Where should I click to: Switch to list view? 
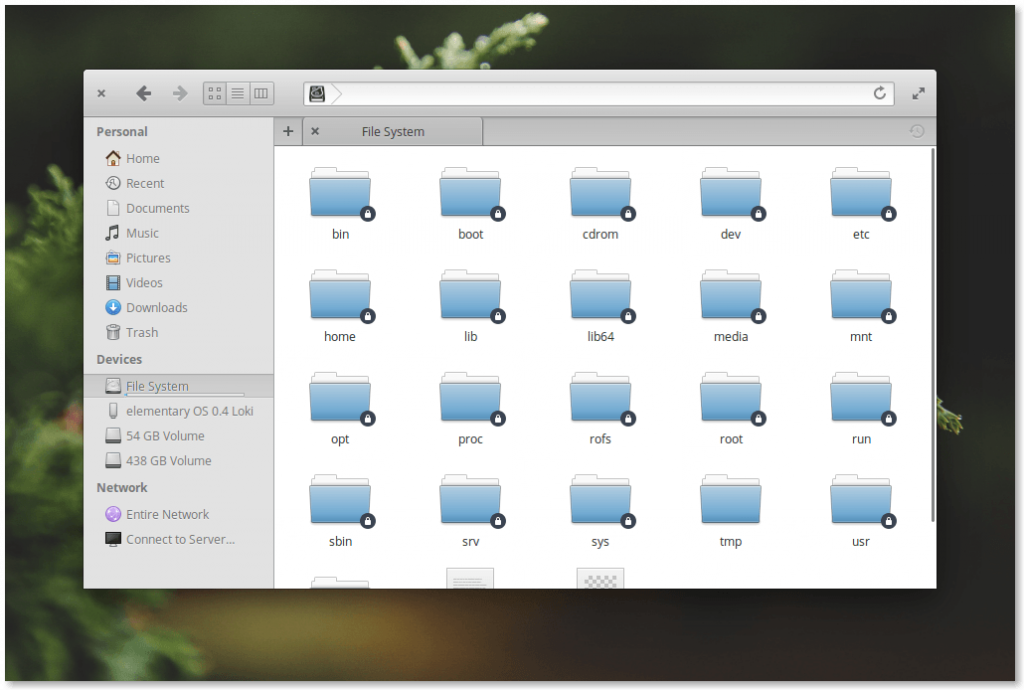238,93
